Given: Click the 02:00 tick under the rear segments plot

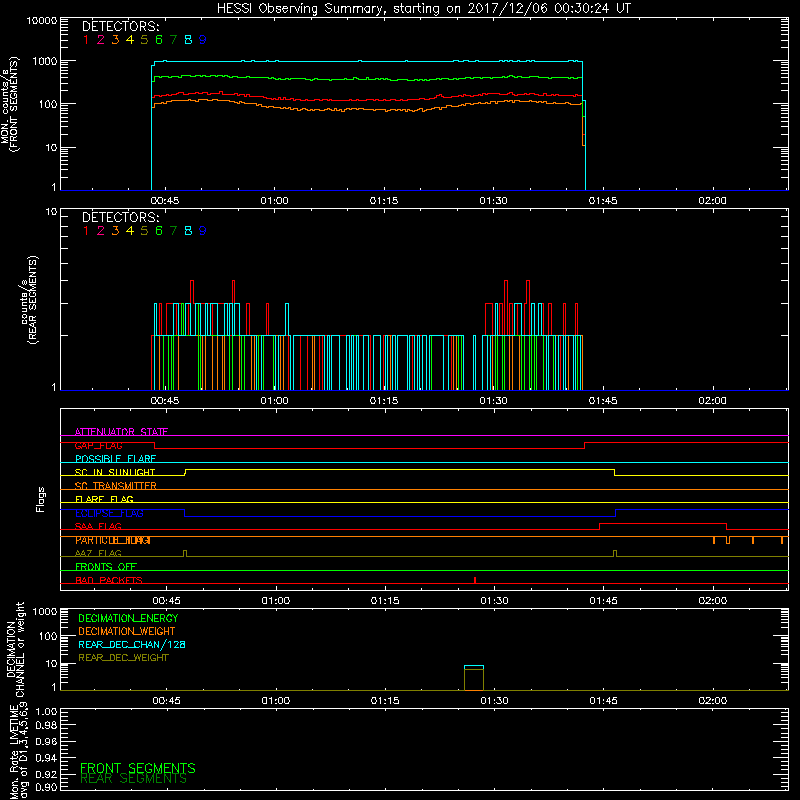Looking at the screenshot, I should tap(712, 401).
